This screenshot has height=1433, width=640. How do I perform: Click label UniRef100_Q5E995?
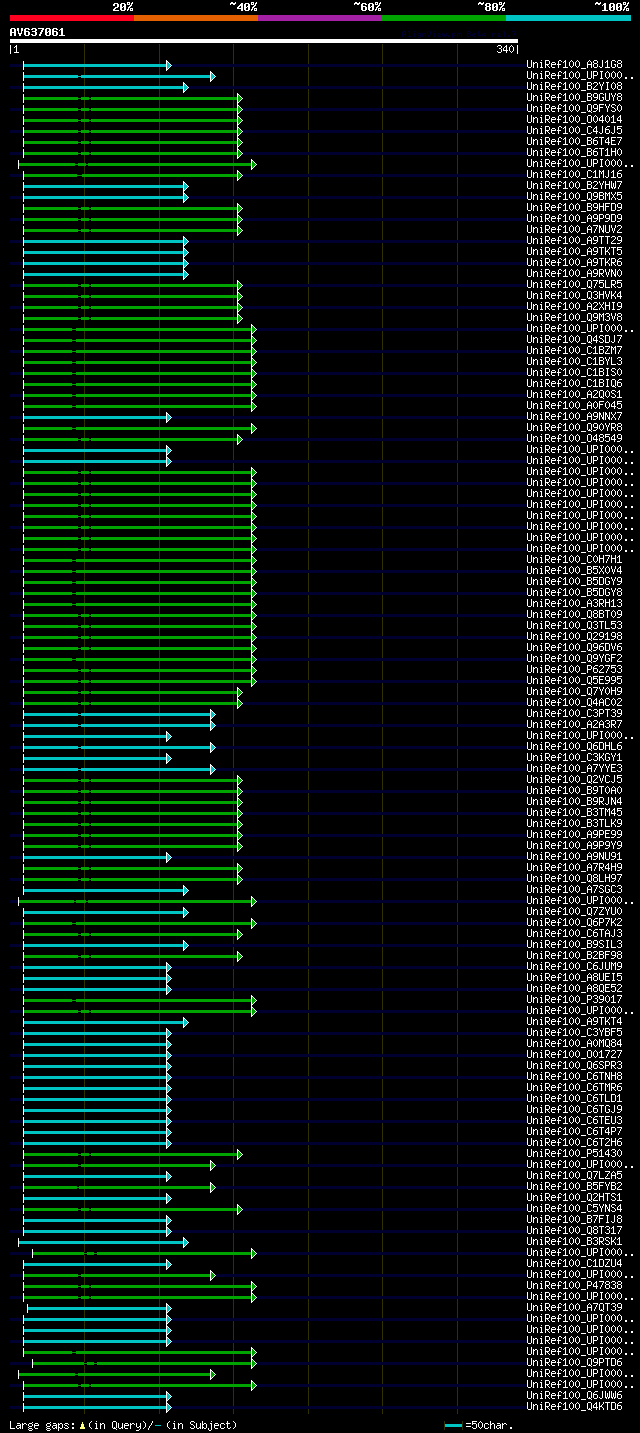coord(574,681)
